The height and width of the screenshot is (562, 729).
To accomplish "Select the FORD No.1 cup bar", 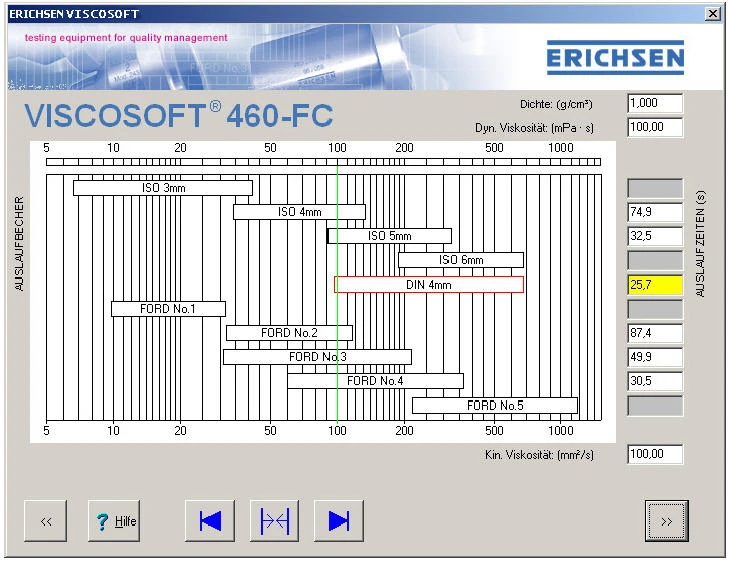I will pyautogui.click(x=168, y=309).
